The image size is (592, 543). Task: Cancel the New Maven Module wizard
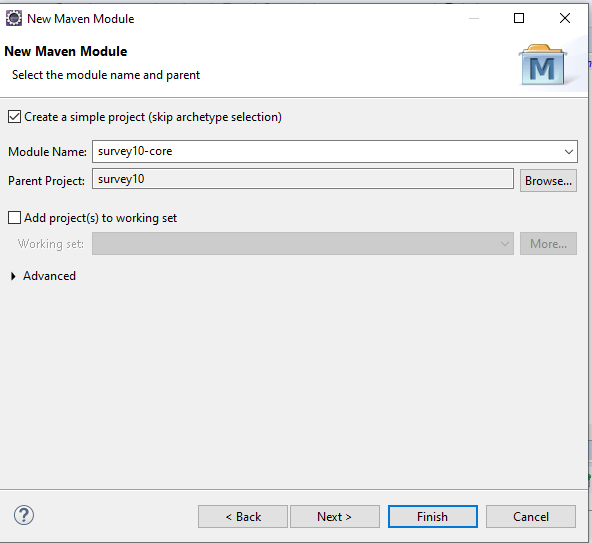[x=531, y=516]
